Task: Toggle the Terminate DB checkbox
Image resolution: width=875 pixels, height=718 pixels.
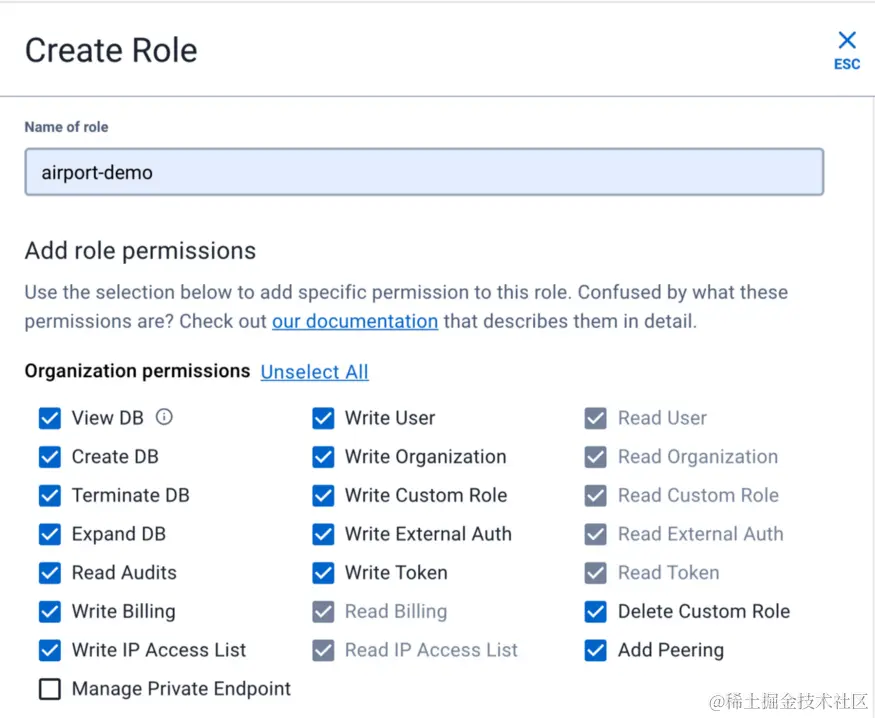Action: pos(50,495)
